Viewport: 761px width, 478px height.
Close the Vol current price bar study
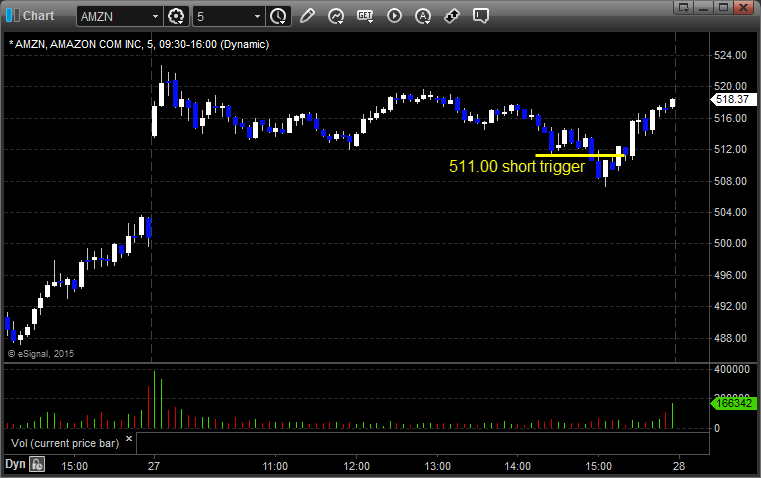[x=129, y=439]
